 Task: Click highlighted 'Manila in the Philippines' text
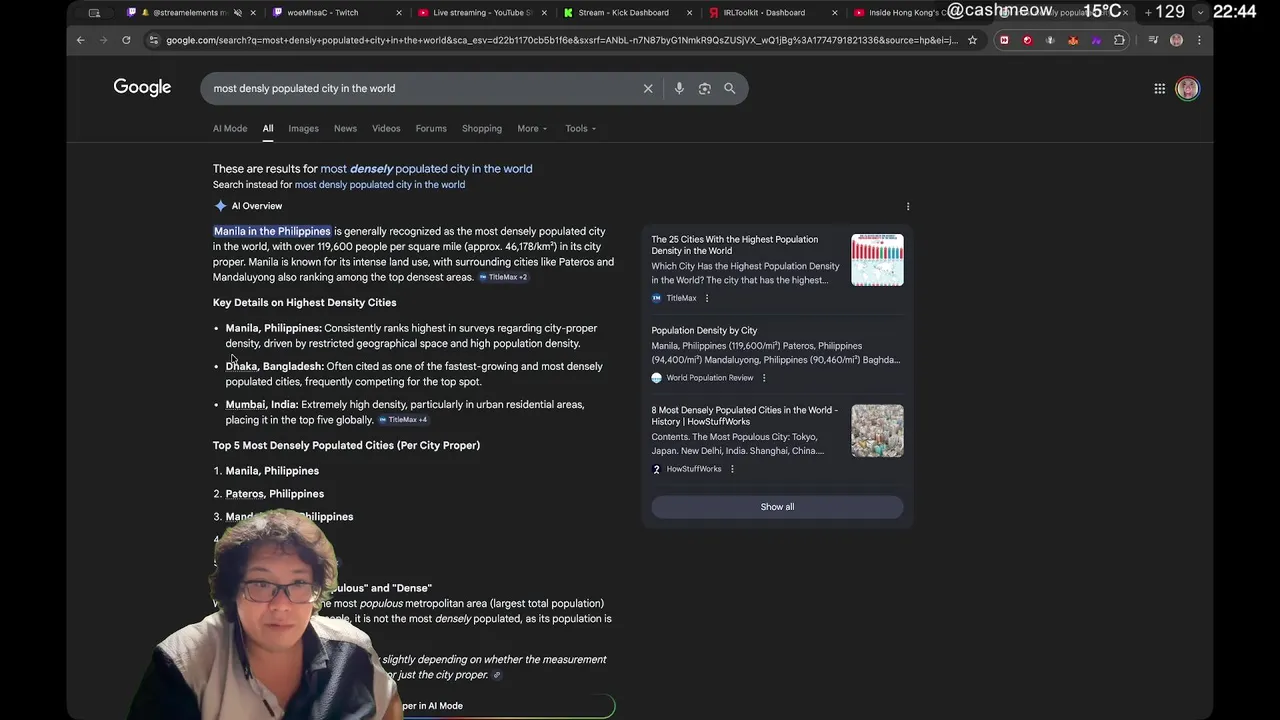272,231
